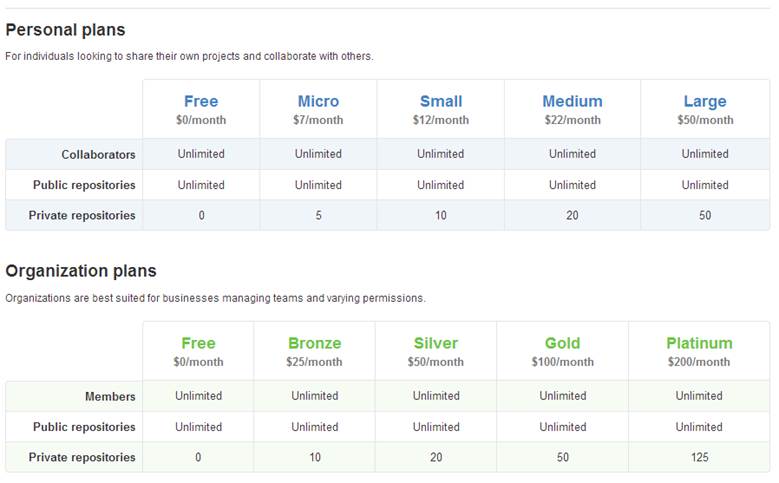Select the Large $50/month plan
Viewport: 779px width, 483px height.
click(x=705, y=101)
